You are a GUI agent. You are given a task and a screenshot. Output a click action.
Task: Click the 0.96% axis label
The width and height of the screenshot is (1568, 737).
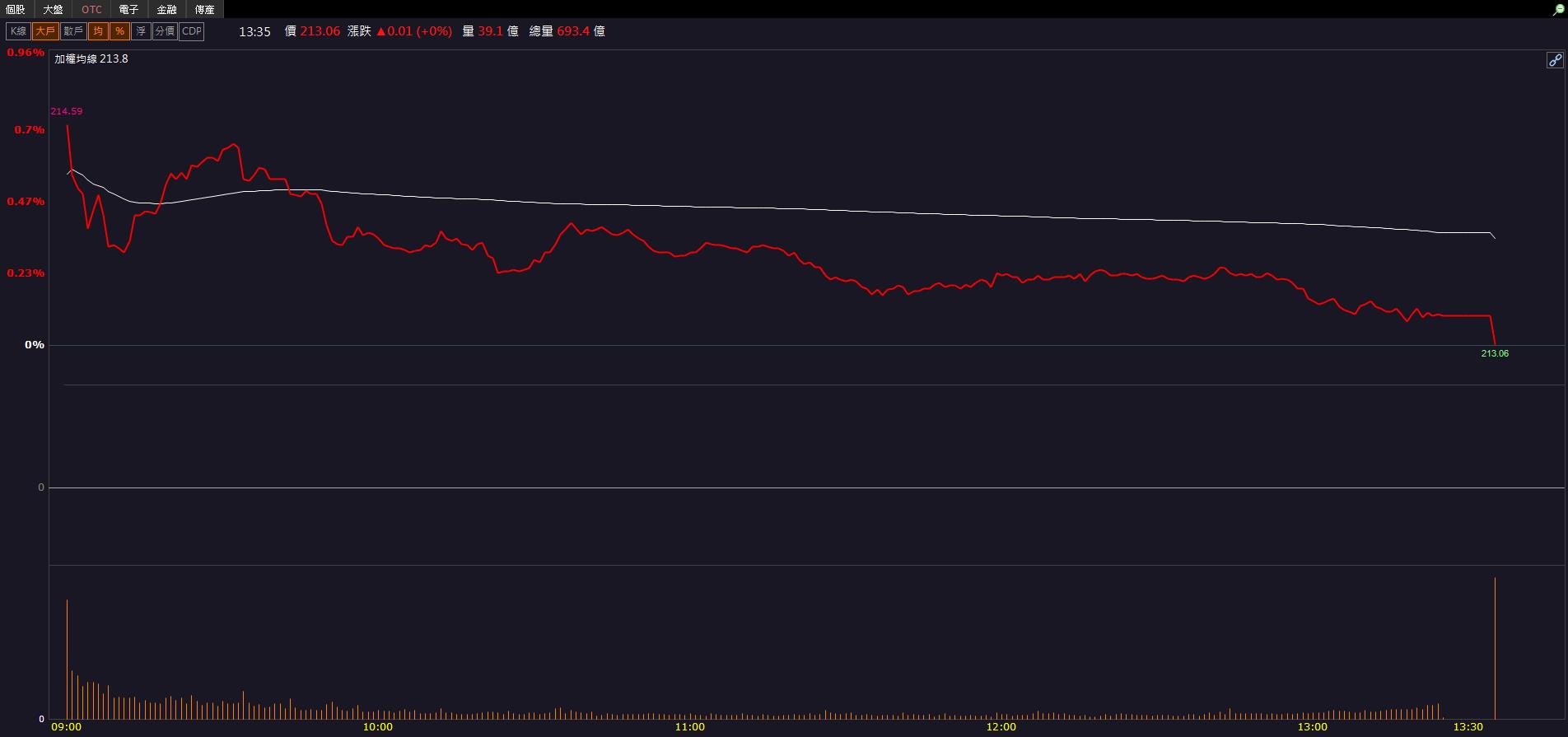26,52
